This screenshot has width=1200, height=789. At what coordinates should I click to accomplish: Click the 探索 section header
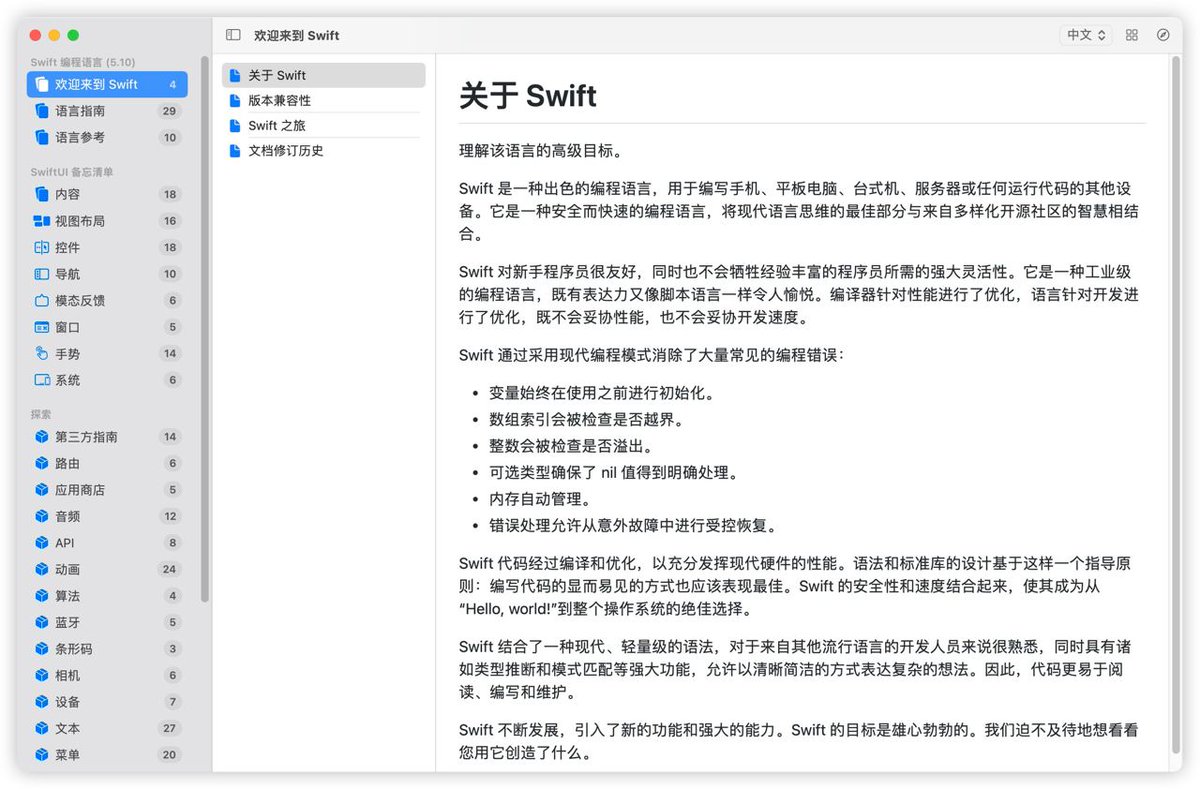pyautogui.click(x=41, y=414)
